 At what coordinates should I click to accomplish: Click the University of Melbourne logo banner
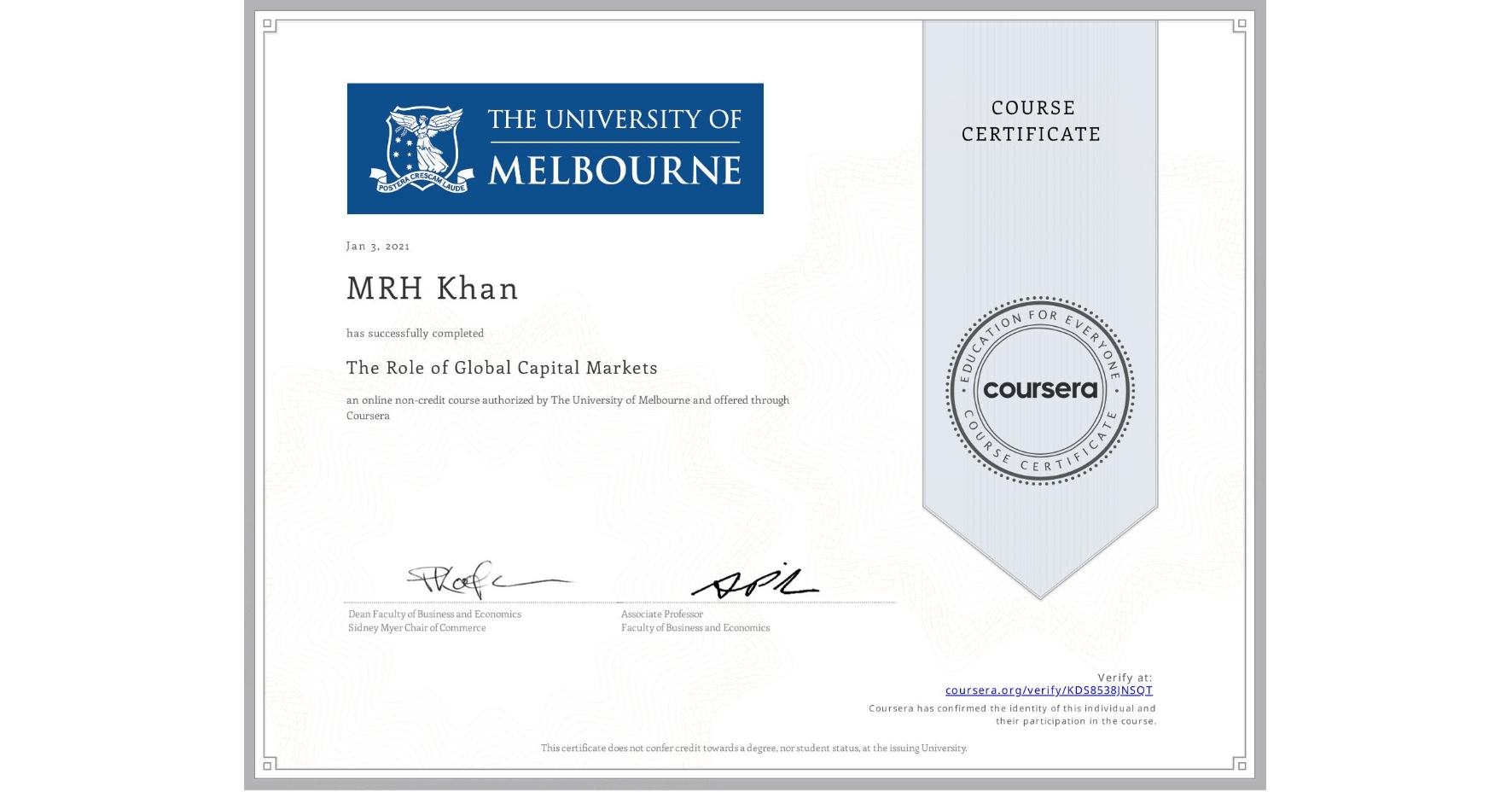tap(555, 148)
